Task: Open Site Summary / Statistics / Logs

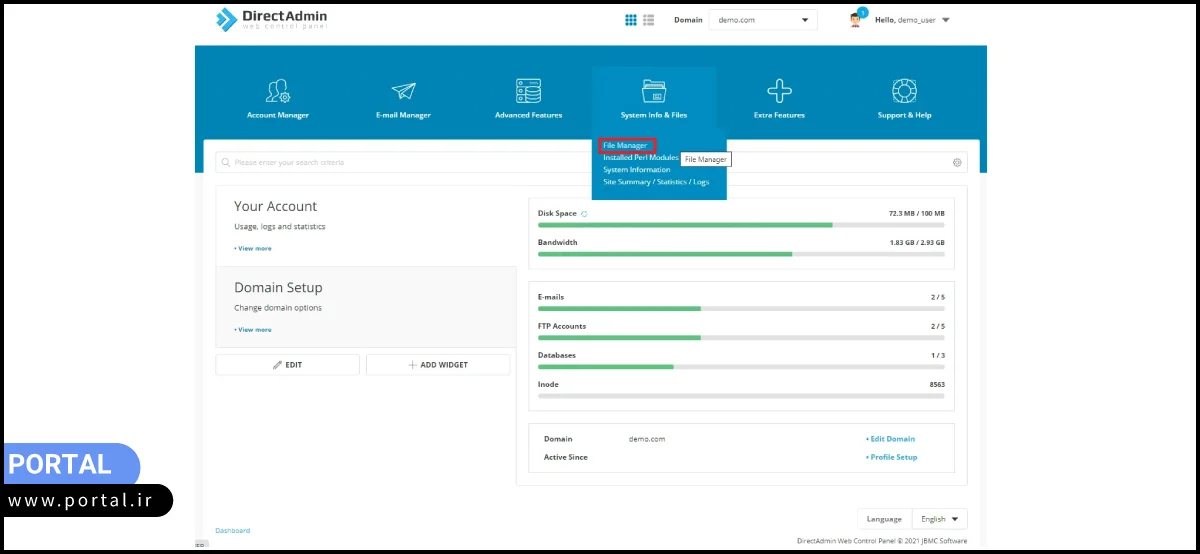Action: tap(656, 181)
